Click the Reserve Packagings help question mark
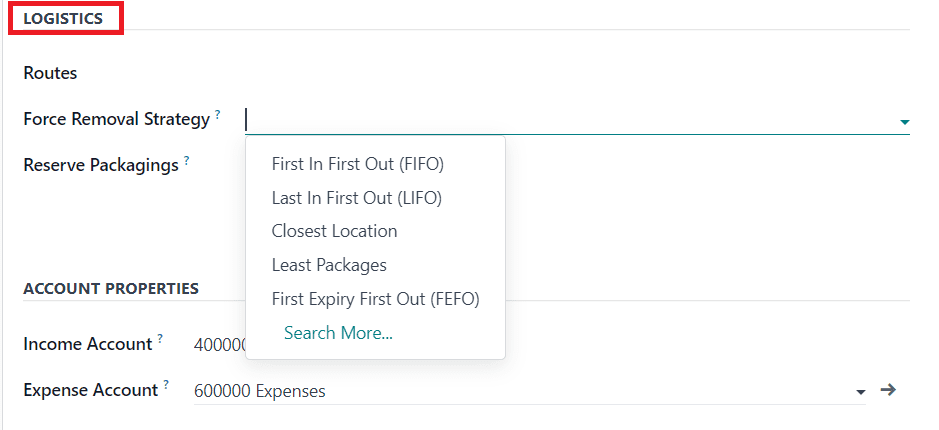 [187, 160]
